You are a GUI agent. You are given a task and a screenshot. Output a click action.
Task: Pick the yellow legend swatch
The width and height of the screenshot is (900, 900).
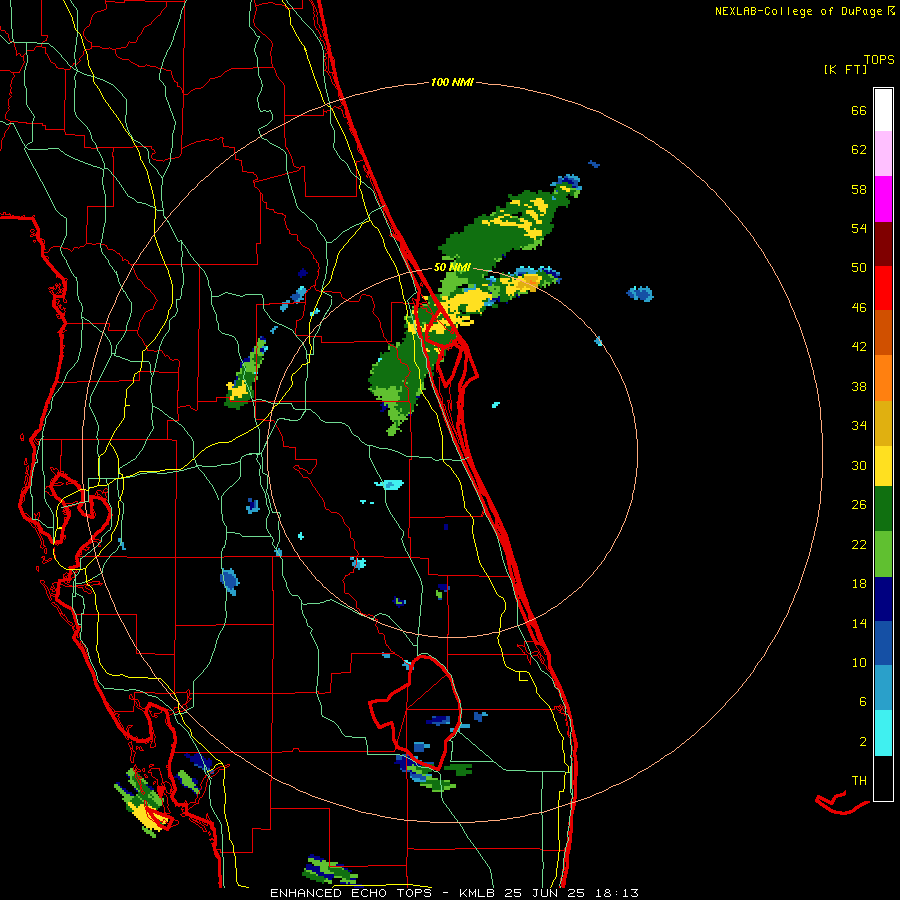pos(883,466)
